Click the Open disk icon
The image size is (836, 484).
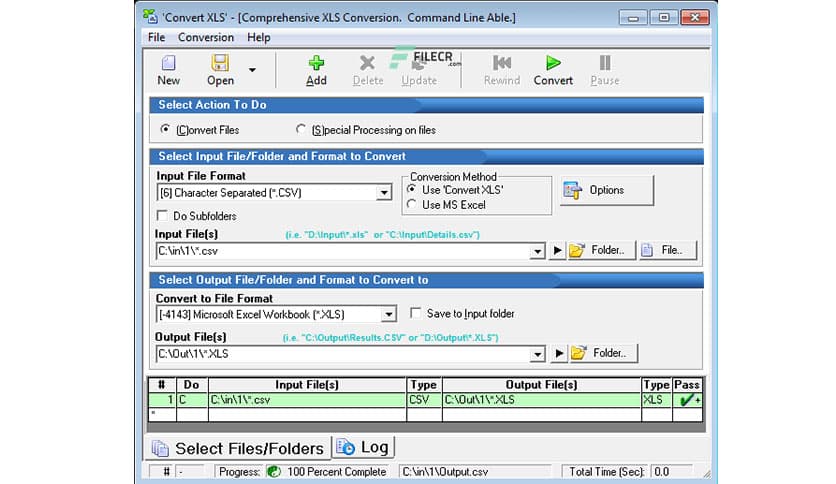[220, 63]
